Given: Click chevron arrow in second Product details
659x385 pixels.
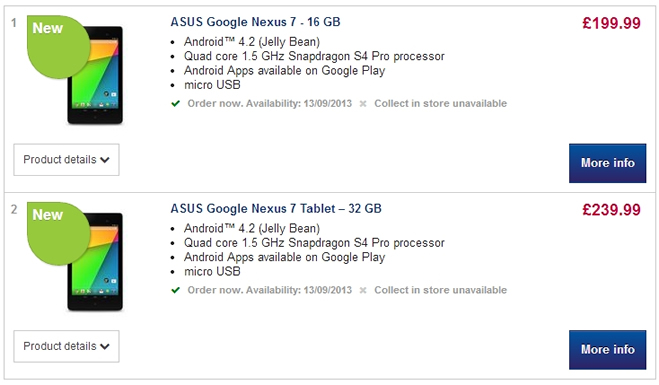Looking at the screenshot, I should pos(105,347).
